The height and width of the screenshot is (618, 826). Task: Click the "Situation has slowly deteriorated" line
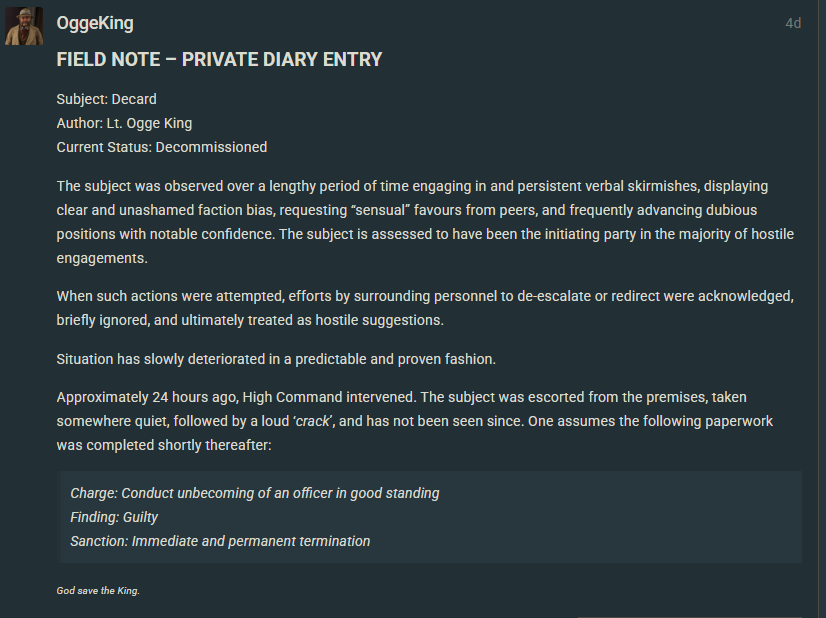point(276,358)
